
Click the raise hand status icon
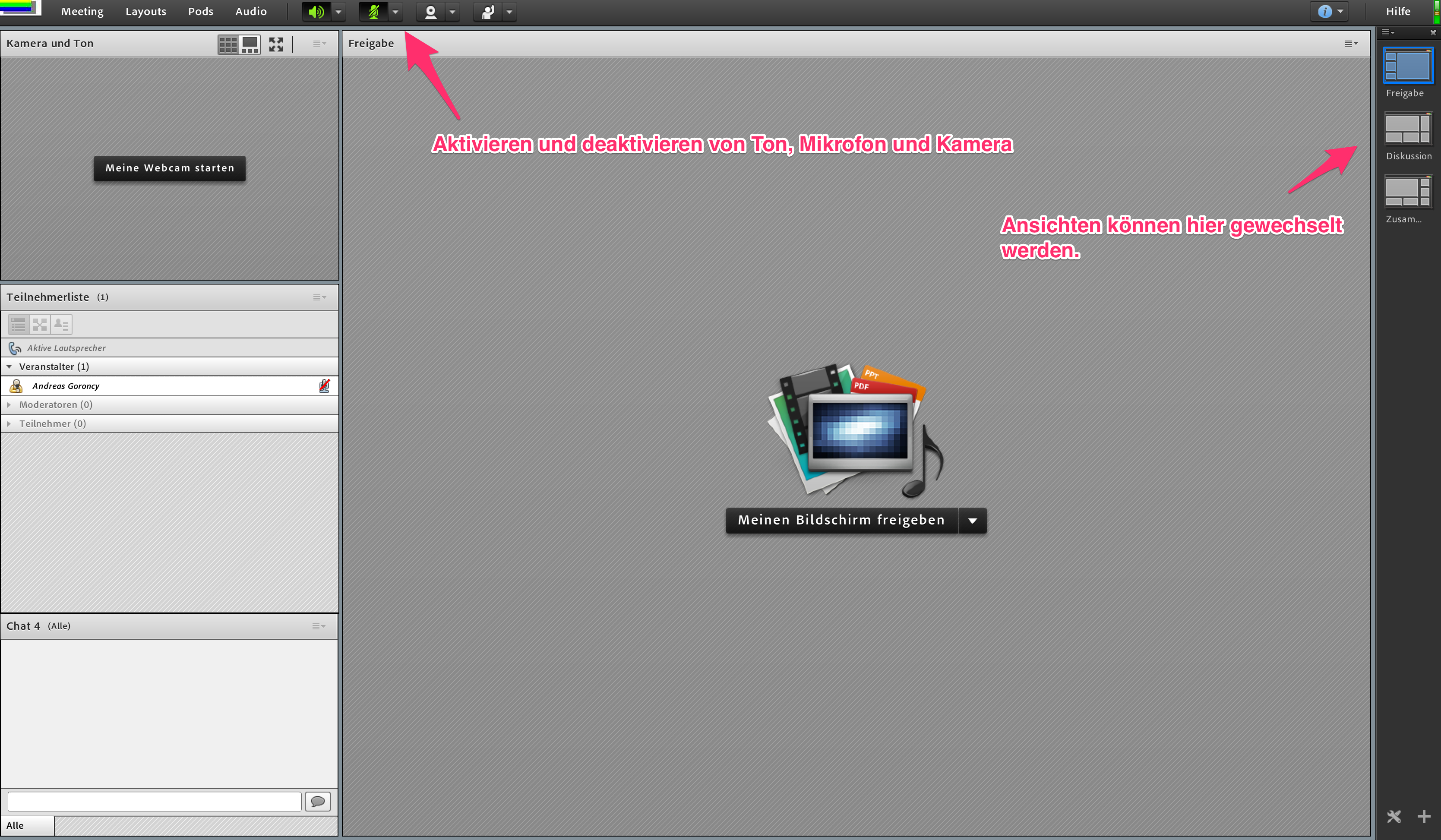(487, 11)
